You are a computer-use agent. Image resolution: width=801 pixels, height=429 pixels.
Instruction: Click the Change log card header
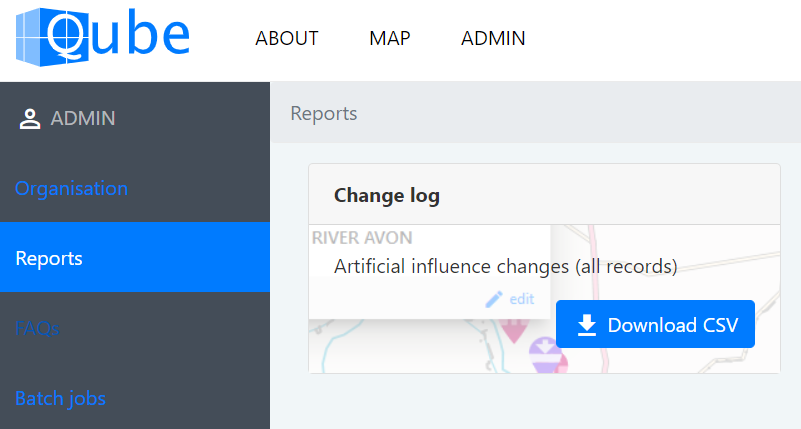point(387,195)
